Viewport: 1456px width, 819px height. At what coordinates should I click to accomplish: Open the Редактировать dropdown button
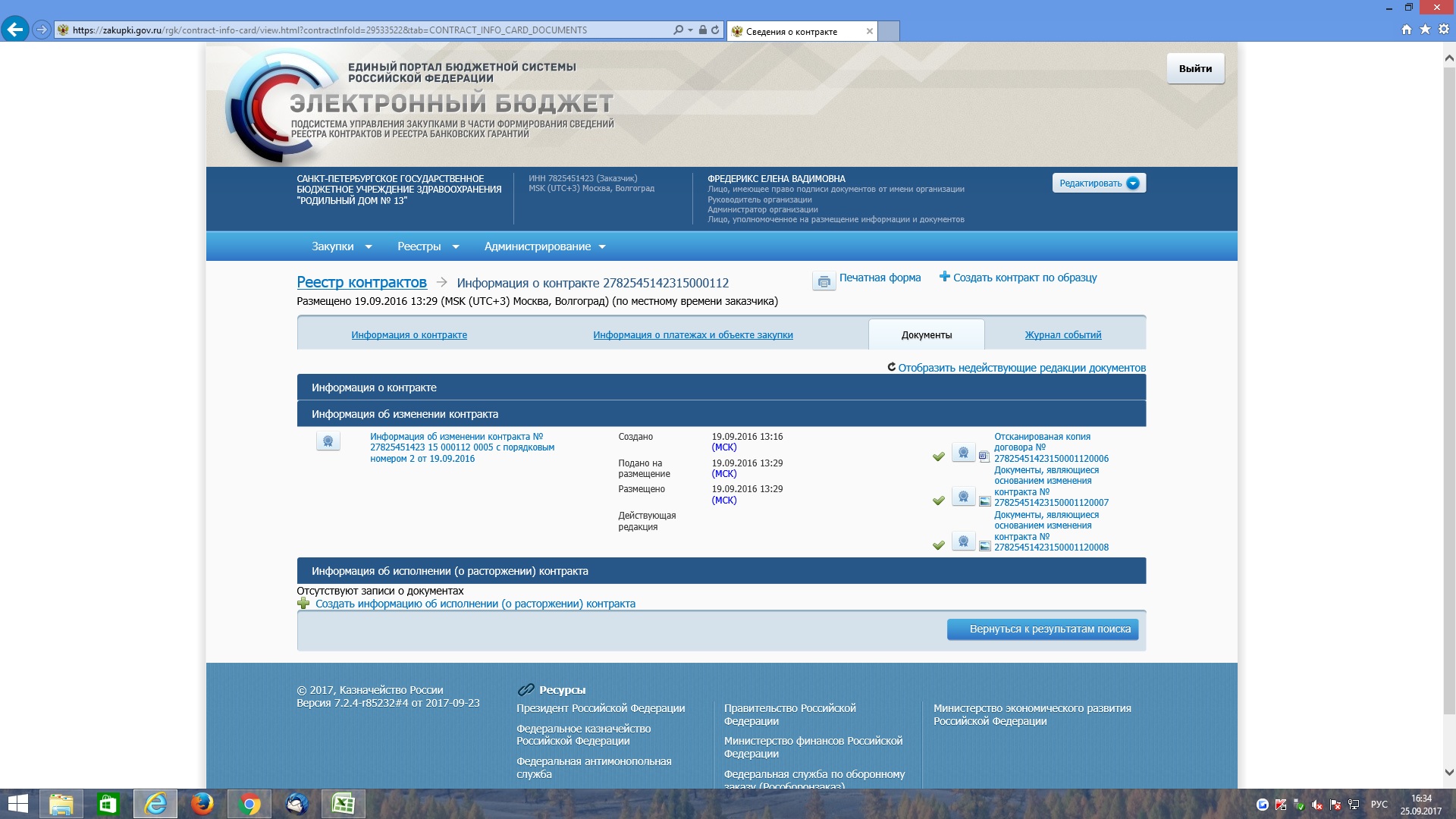(1099, 183)
